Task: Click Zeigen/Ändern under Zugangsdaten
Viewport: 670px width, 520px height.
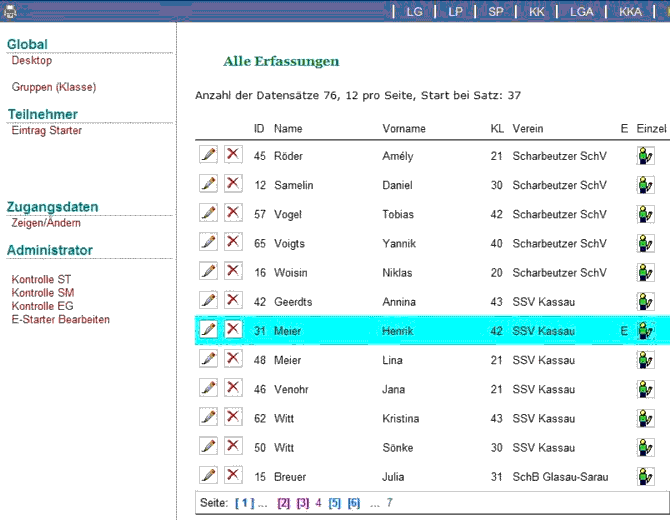Action: [46, 224]
